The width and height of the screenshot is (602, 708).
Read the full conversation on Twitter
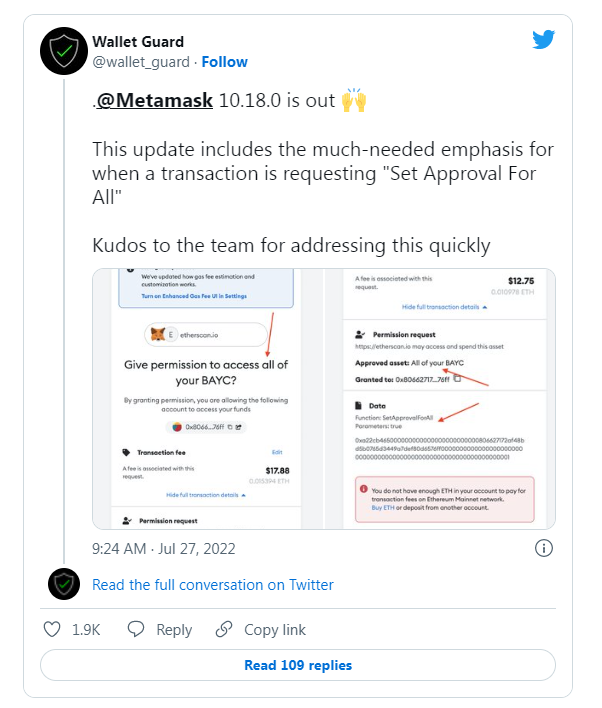pos(213,585)
